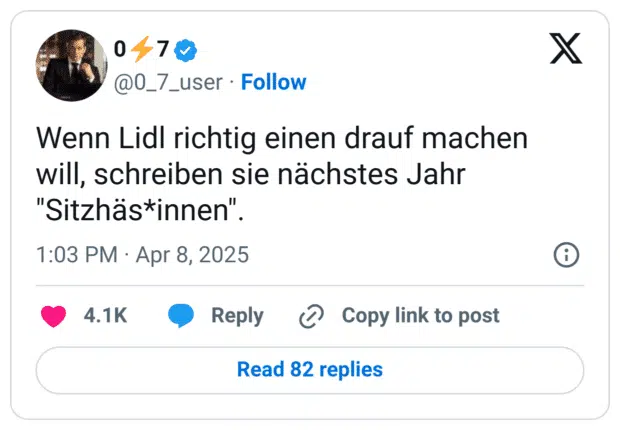Image resolution: width=620 pixels, height=430 pixels.
Task: Click the blue reply speech bubble icon
Action: click(181, 316)
